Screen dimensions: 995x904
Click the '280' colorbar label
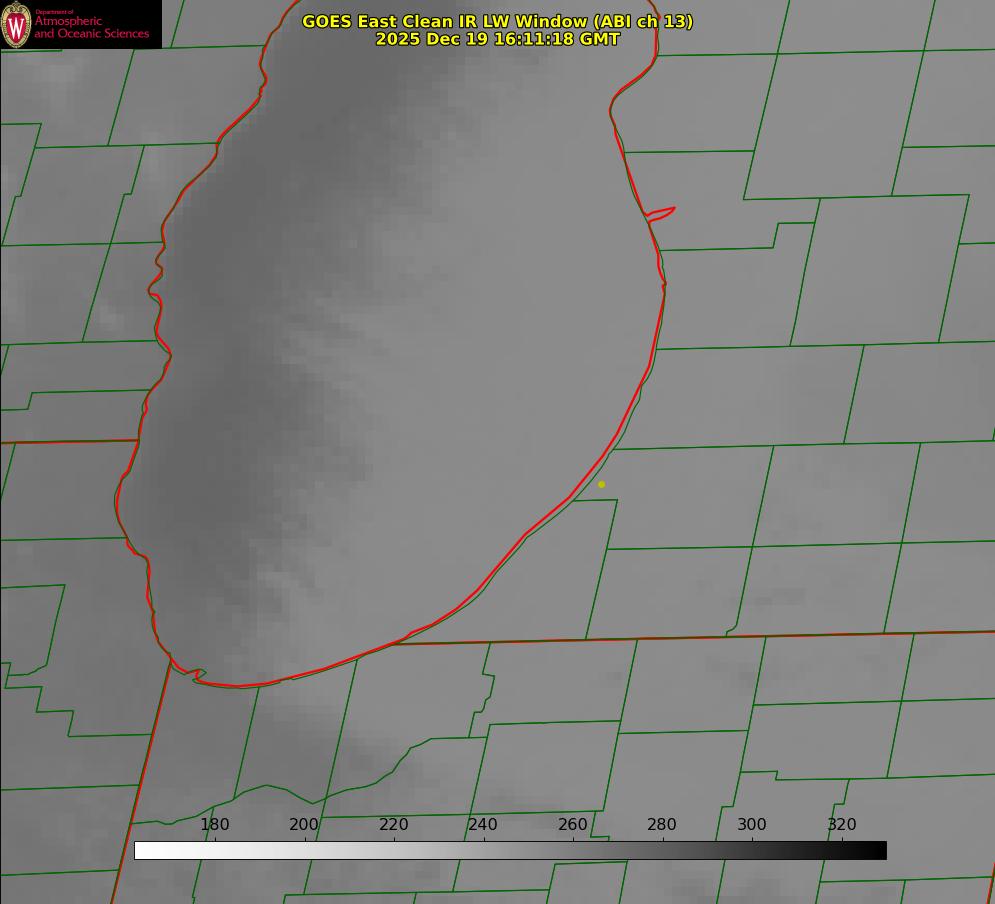662,824
